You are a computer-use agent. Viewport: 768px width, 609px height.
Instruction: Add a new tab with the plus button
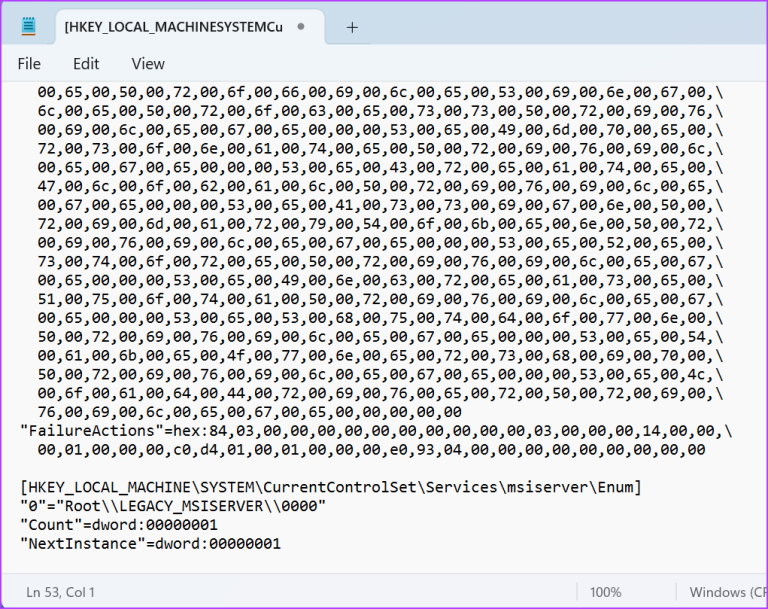(x=351, y=27)
